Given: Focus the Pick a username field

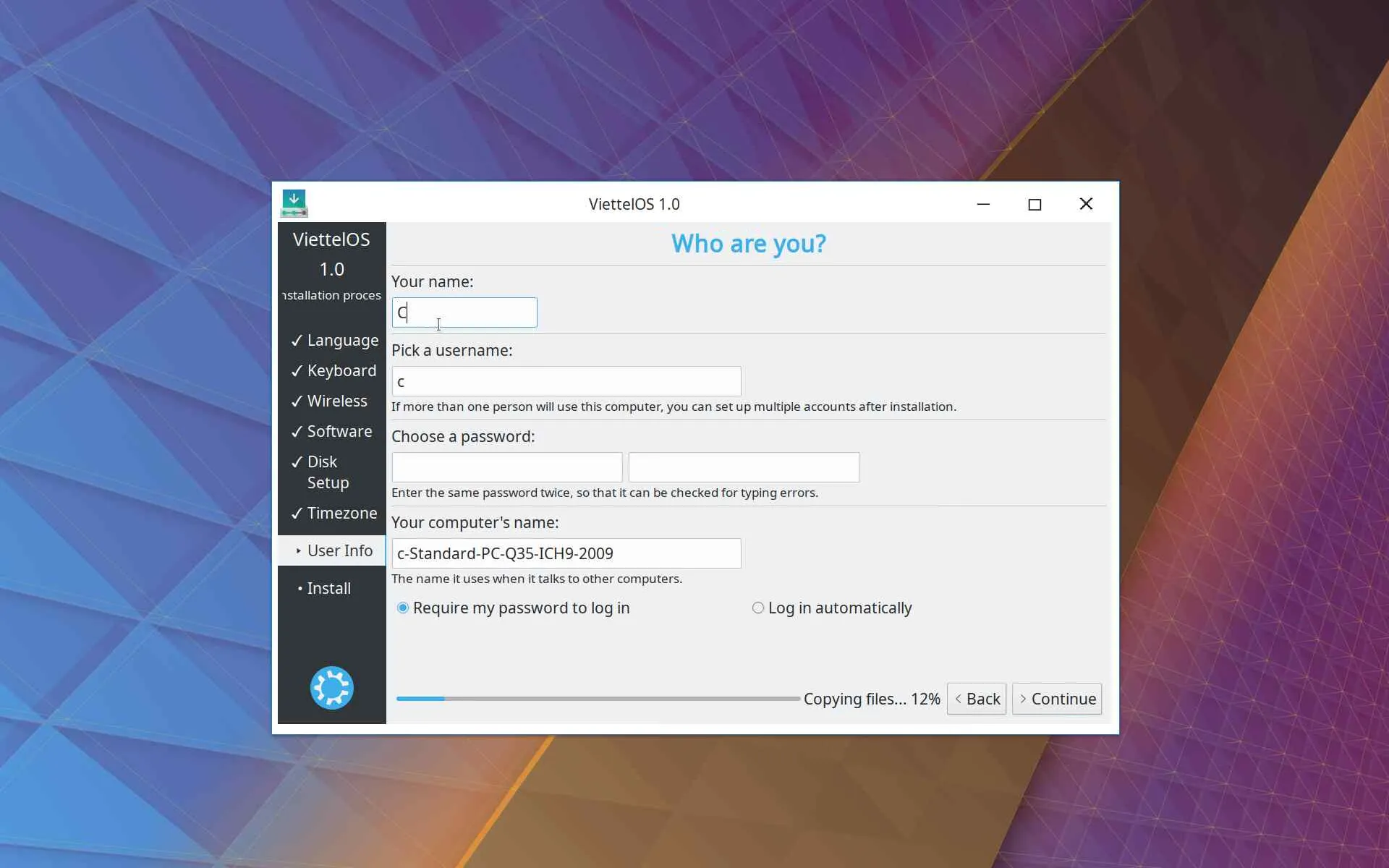Looking at the screenshot, I should [x=566, y=381].
